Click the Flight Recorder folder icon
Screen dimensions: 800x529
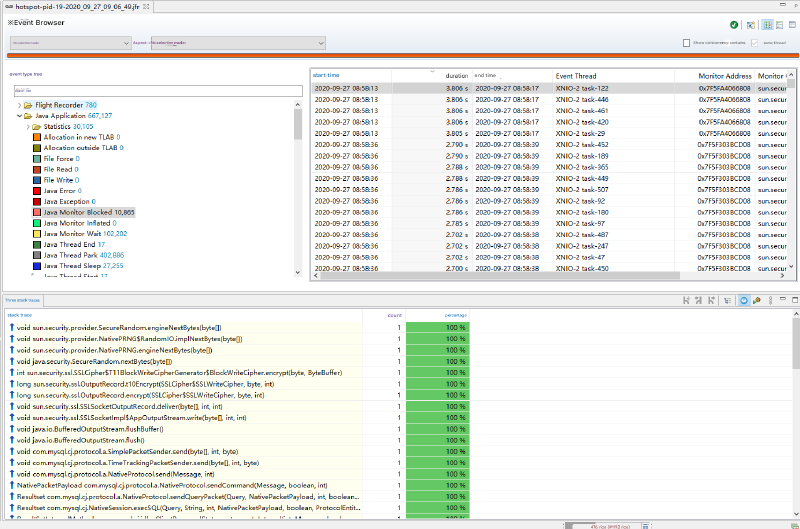pyautogui.click(x=28, y=105)
